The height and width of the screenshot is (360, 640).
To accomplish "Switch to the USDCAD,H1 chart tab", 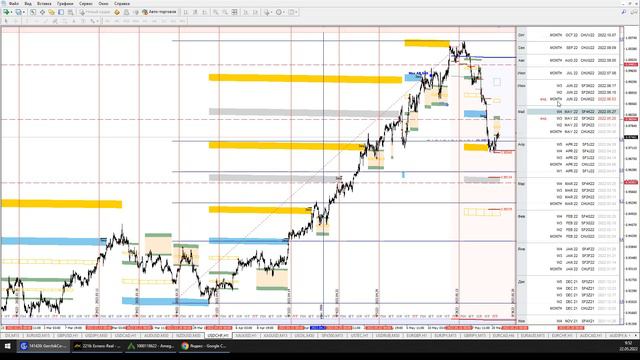I will point(125,336).
